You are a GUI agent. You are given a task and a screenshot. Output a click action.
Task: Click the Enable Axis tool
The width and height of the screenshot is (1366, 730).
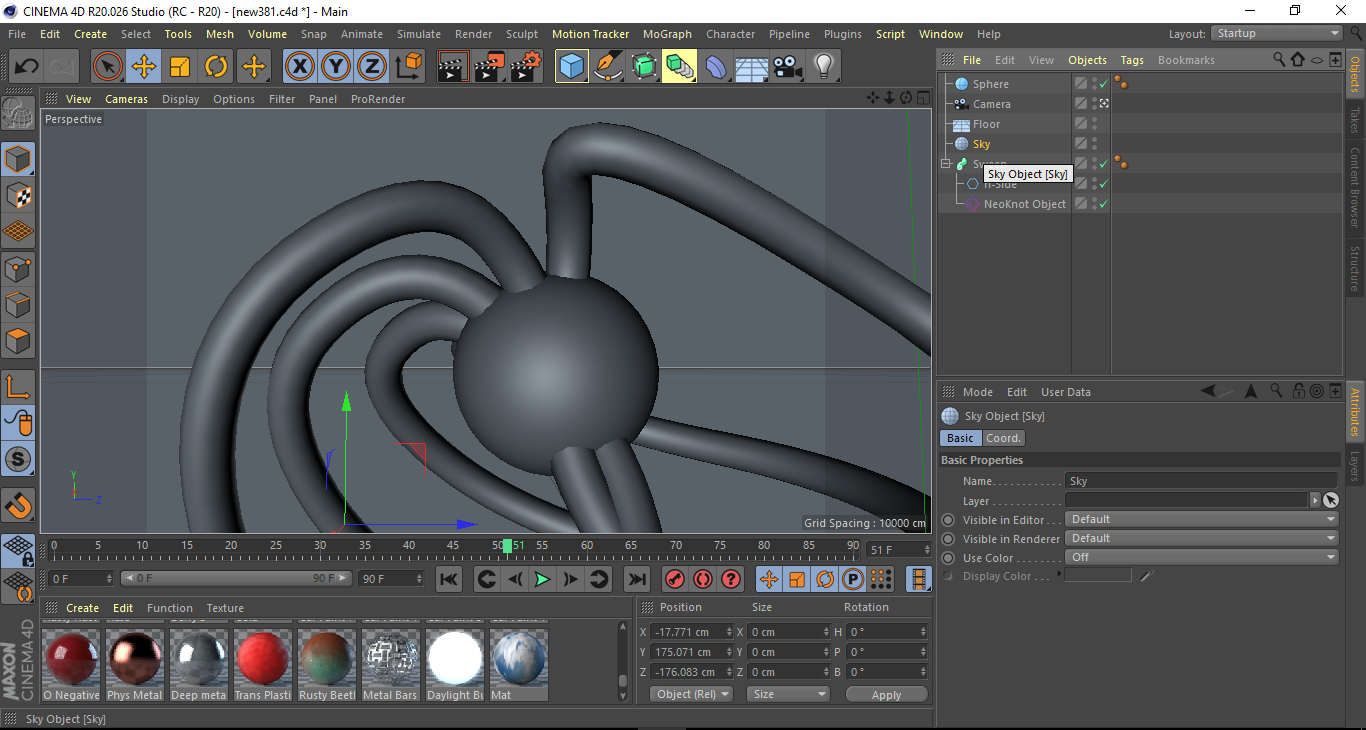(x=18, y=387)
